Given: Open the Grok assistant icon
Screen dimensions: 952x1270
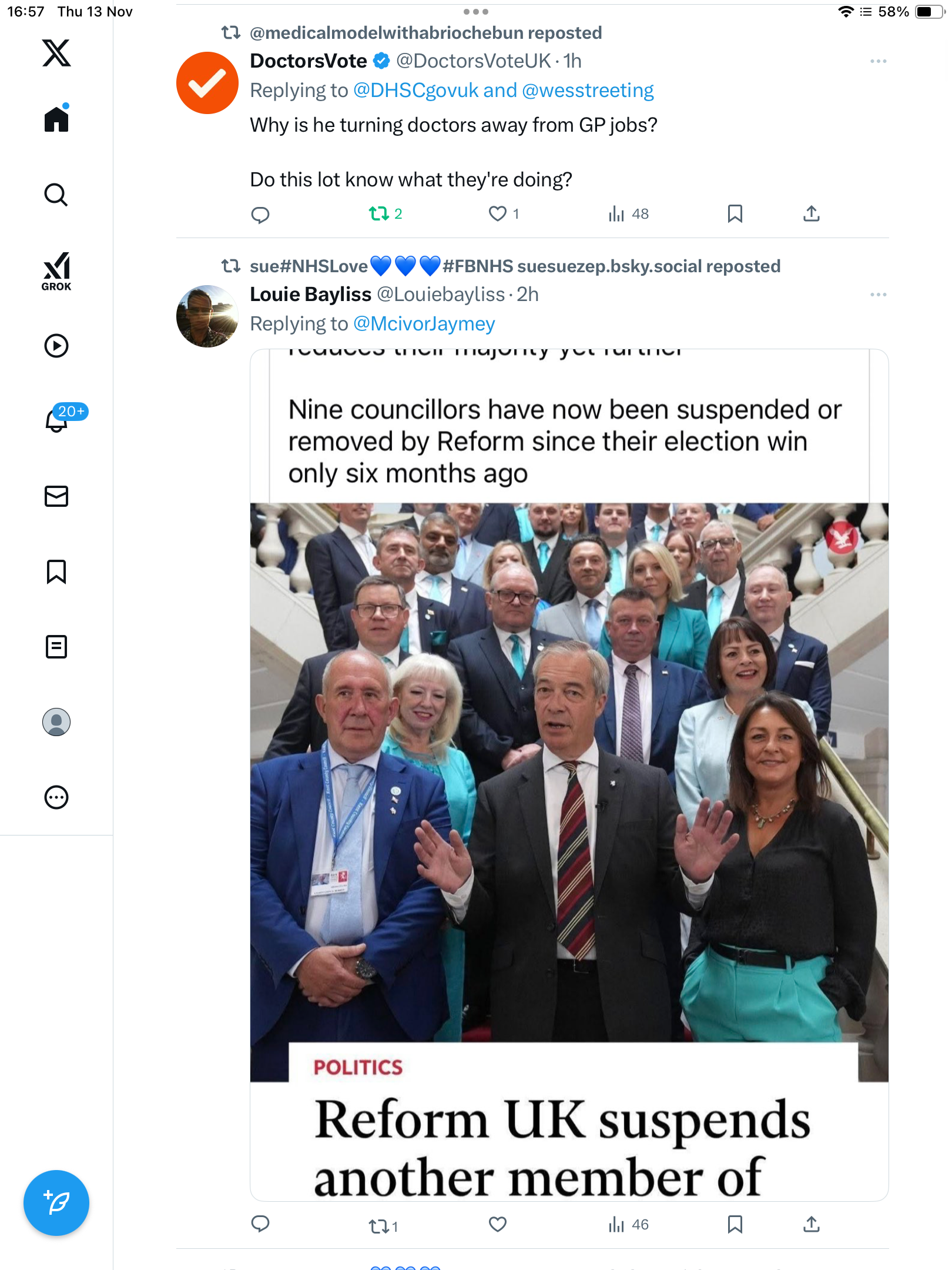Looking at the screenshot, I should pyautogui.click(x=56, y=271).
